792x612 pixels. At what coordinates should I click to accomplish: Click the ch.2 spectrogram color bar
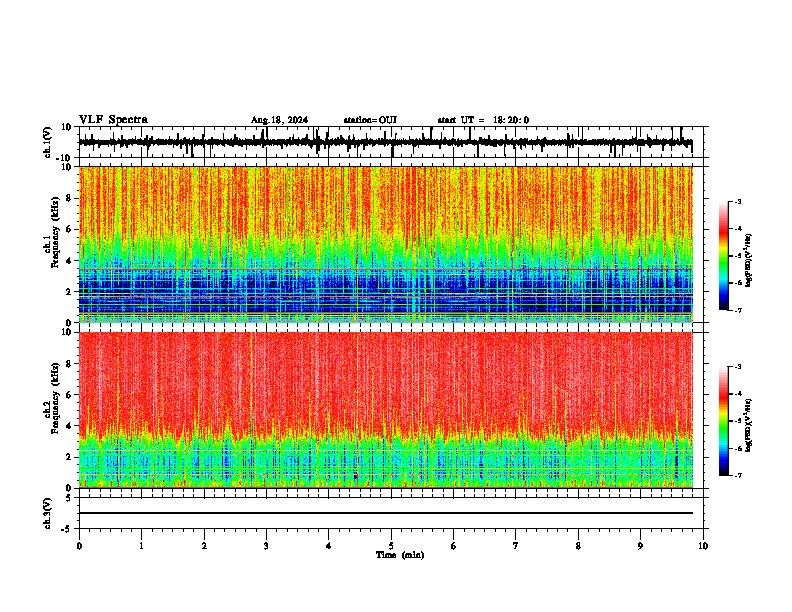click(723, 421)
